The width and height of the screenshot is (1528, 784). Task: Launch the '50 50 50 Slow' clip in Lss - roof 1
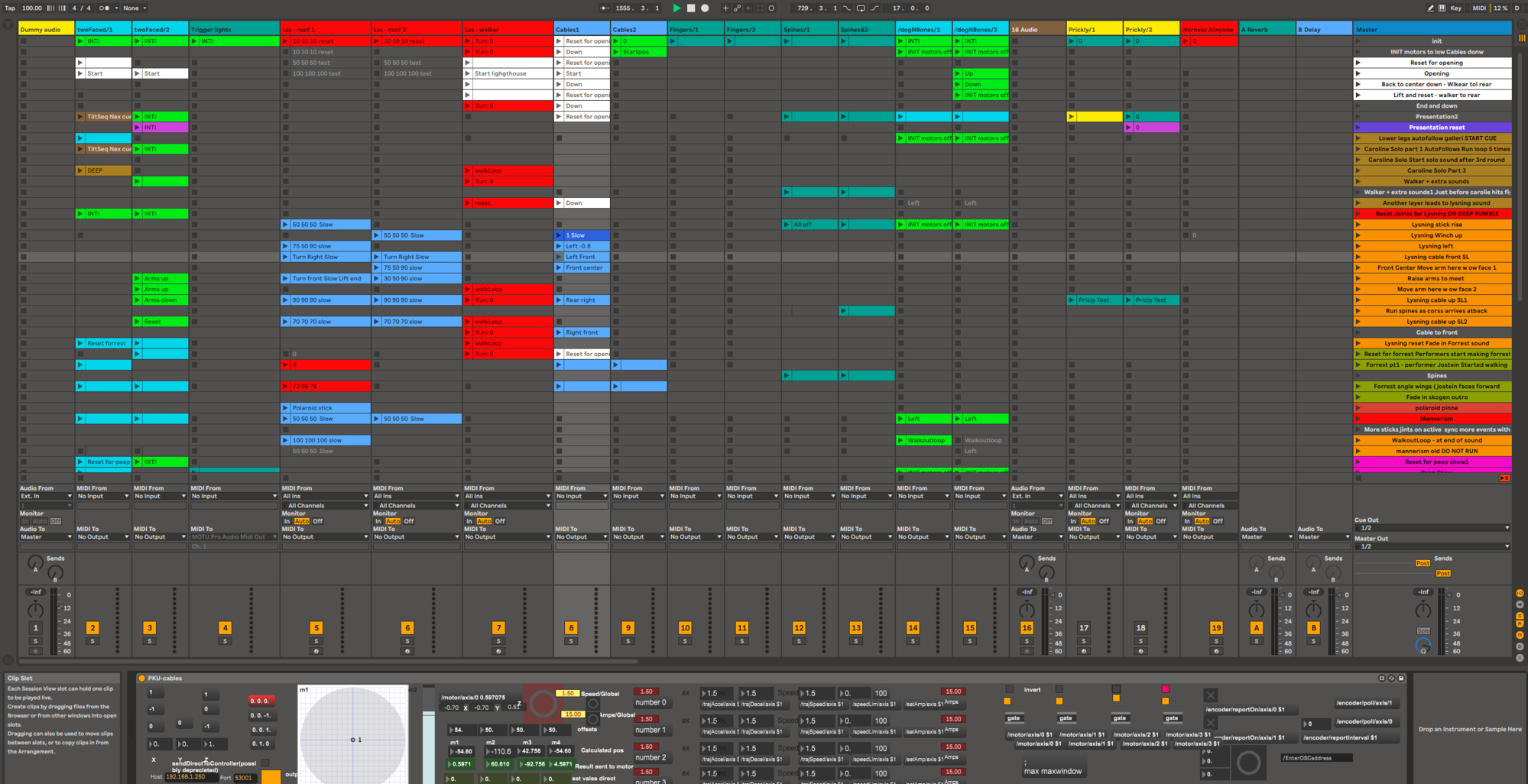(285, 225)
